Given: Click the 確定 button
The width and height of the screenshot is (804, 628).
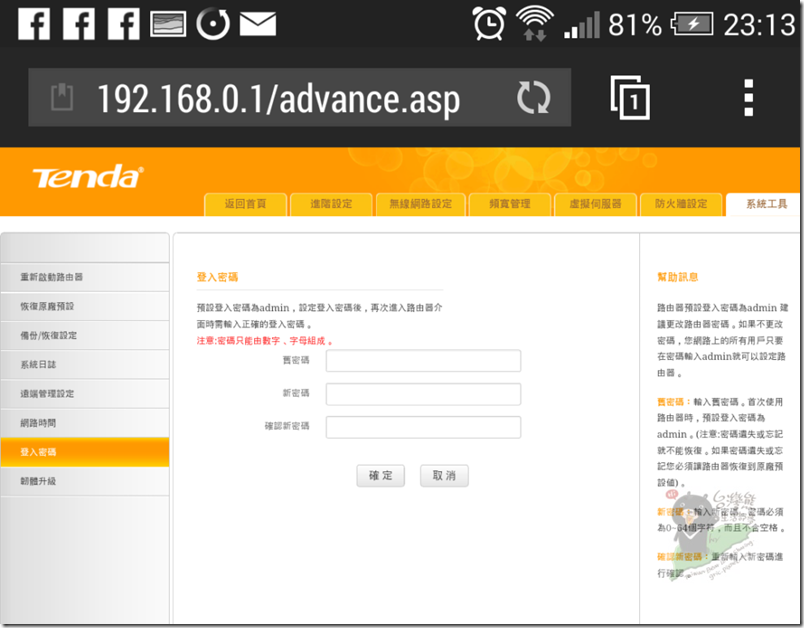Looking at the screenshot, I should [x=380, y=476].
